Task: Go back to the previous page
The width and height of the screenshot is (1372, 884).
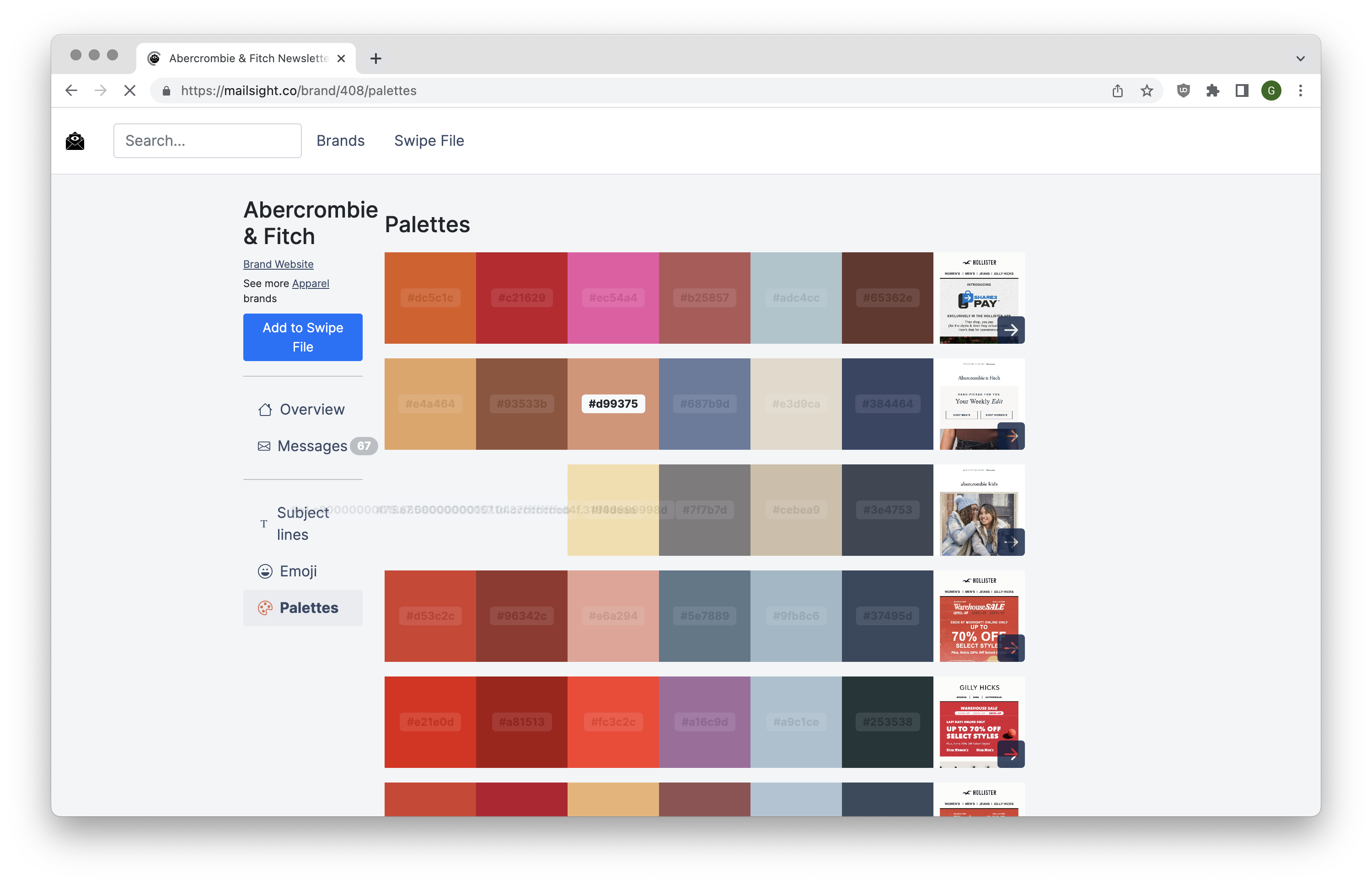Action: (x=71, y=91)
